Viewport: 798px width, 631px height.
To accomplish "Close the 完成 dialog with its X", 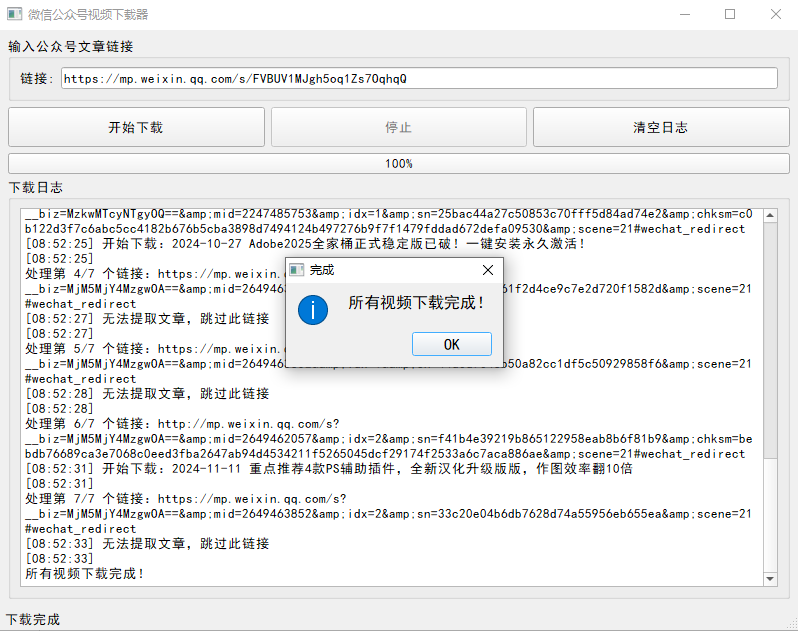I will tap(487, 270).
